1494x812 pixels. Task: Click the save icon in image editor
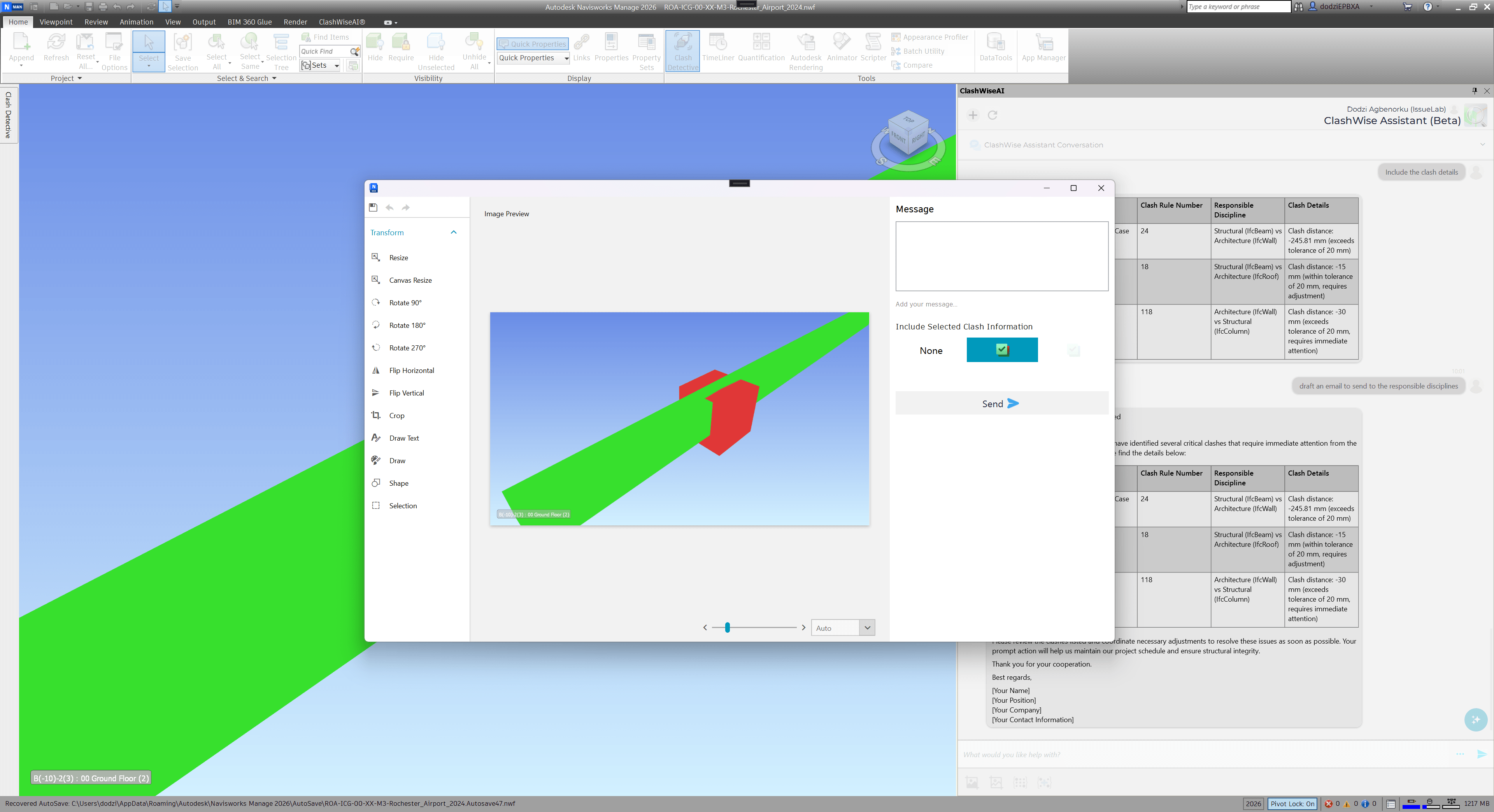click(x=373, y=208)
